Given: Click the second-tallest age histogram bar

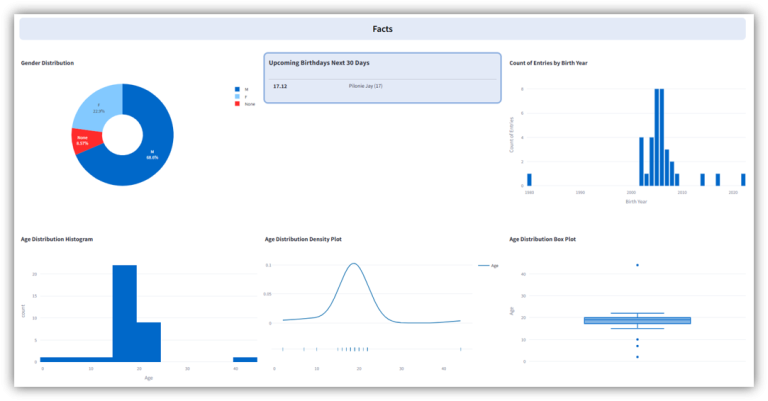Looking at the screenshot, I should [x=148, y=341].
